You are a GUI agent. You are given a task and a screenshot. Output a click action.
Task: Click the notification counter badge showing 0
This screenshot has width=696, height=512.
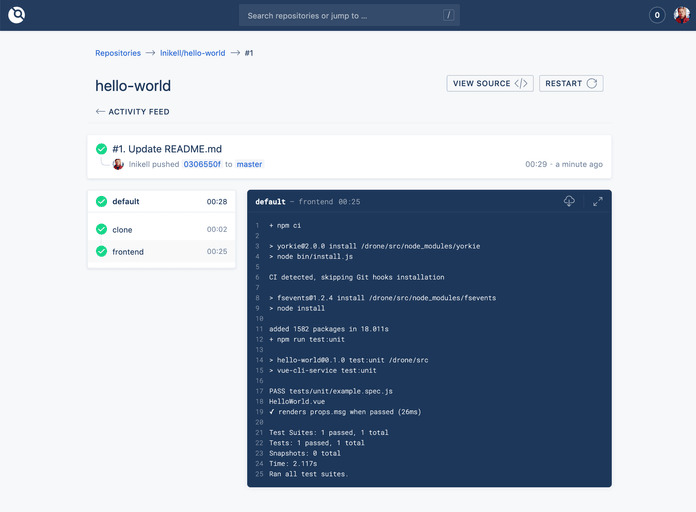point(657,15)
